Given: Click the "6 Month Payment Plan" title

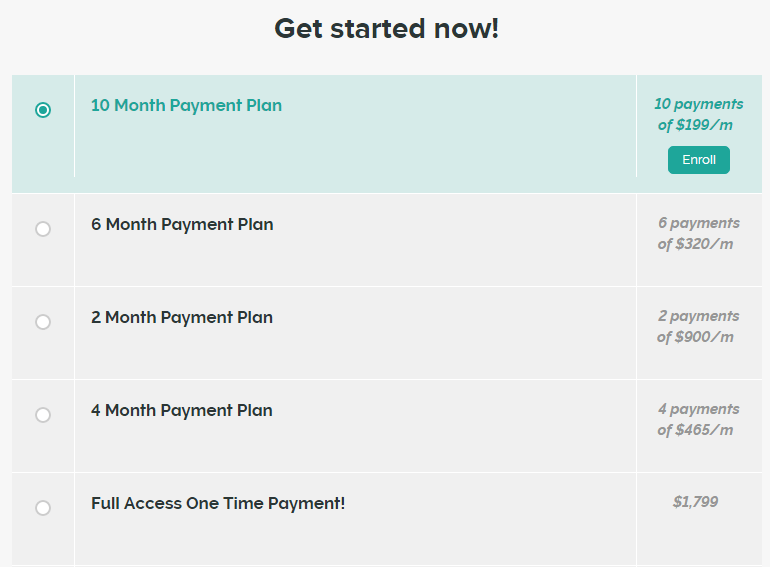Looking at the screenshot, I should [182, 224].
